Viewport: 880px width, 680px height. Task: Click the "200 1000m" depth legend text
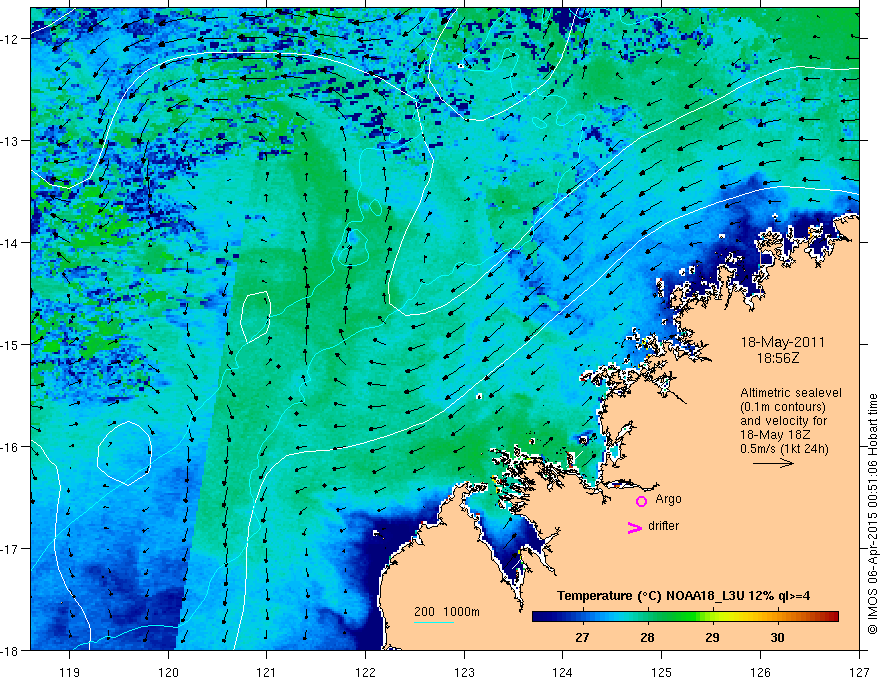[x=447, y=612]
